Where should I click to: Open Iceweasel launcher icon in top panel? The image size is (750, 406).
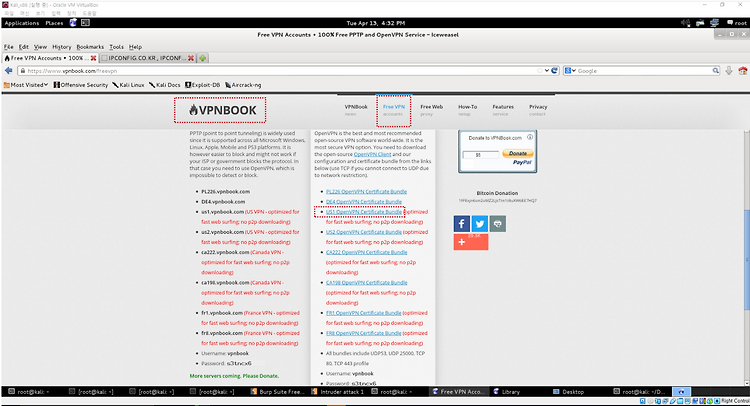pos(73,22)
